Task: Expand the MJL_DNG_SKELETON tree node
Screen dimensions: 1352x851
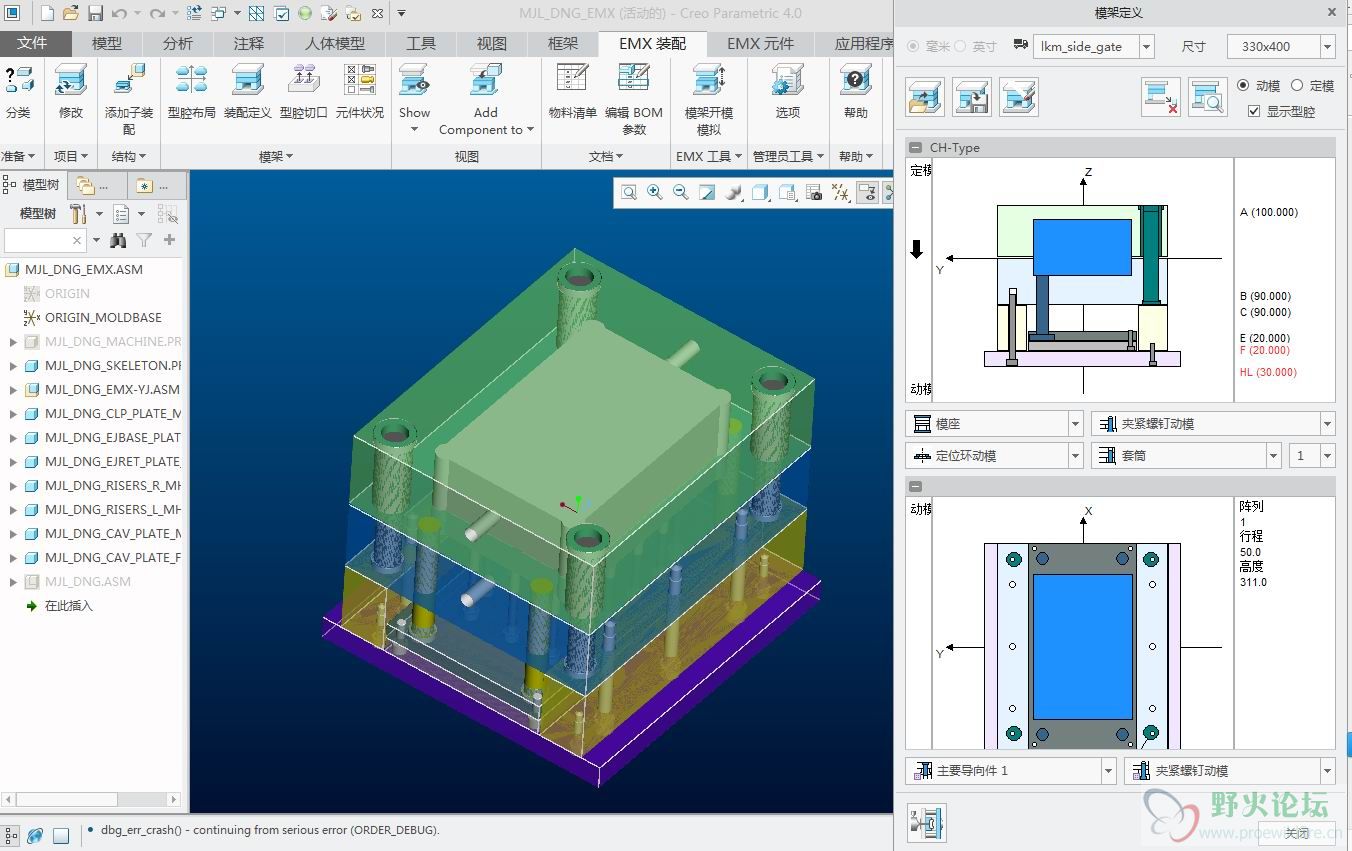Action: 13,366
